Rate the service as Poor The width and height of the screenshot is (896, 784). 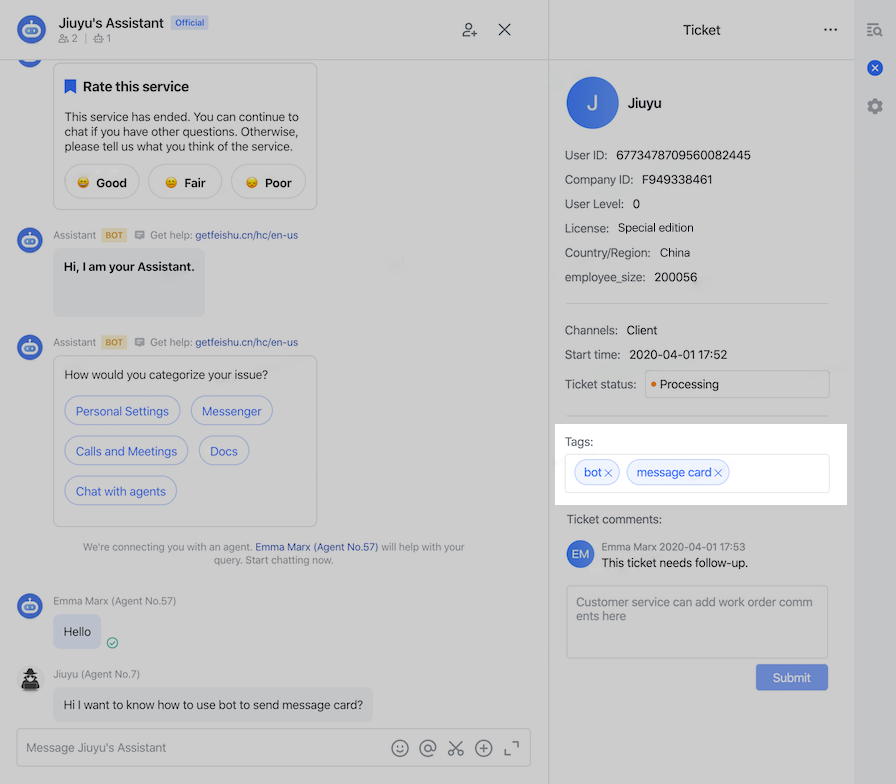(x=268, y=182)
